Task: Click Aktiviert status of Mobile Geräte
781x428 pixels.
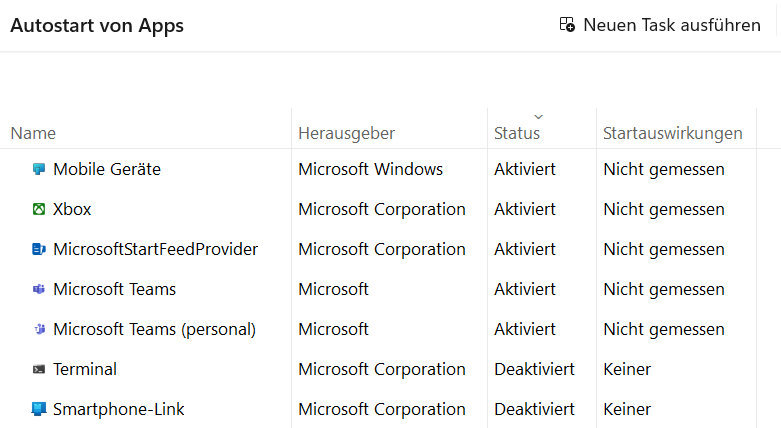Action: 525,169
